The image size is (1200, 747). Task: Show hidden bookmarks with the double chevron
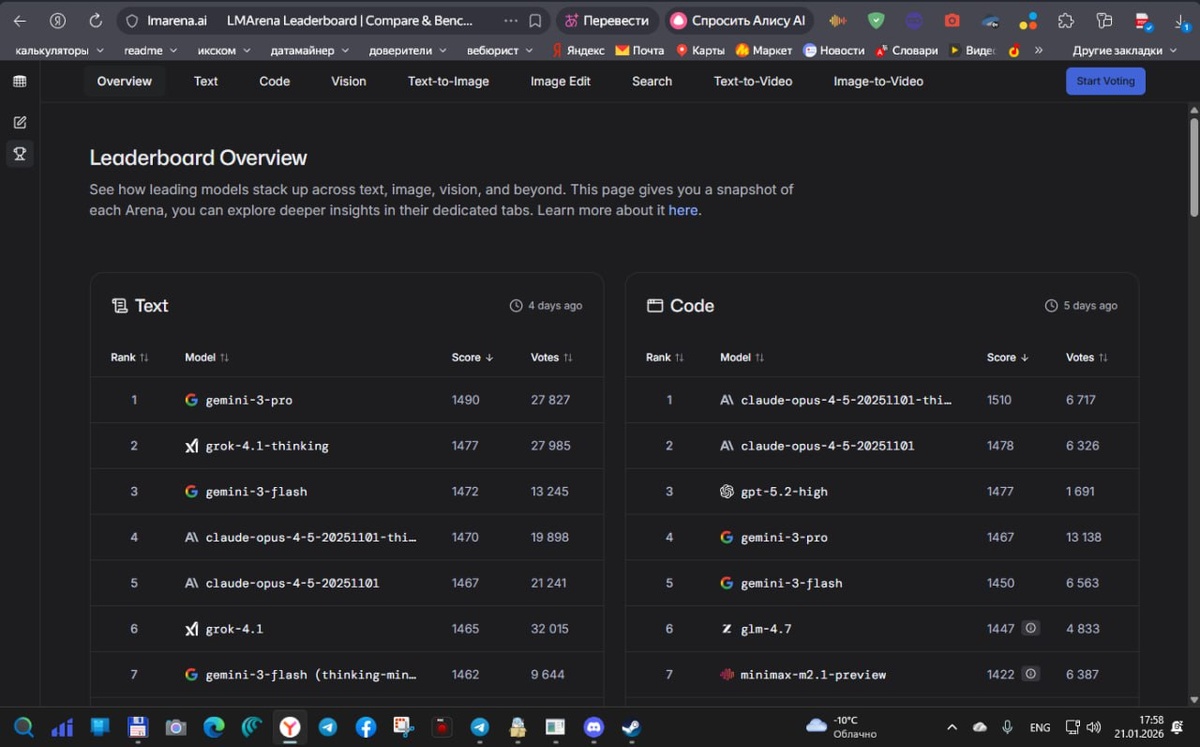1038,50
